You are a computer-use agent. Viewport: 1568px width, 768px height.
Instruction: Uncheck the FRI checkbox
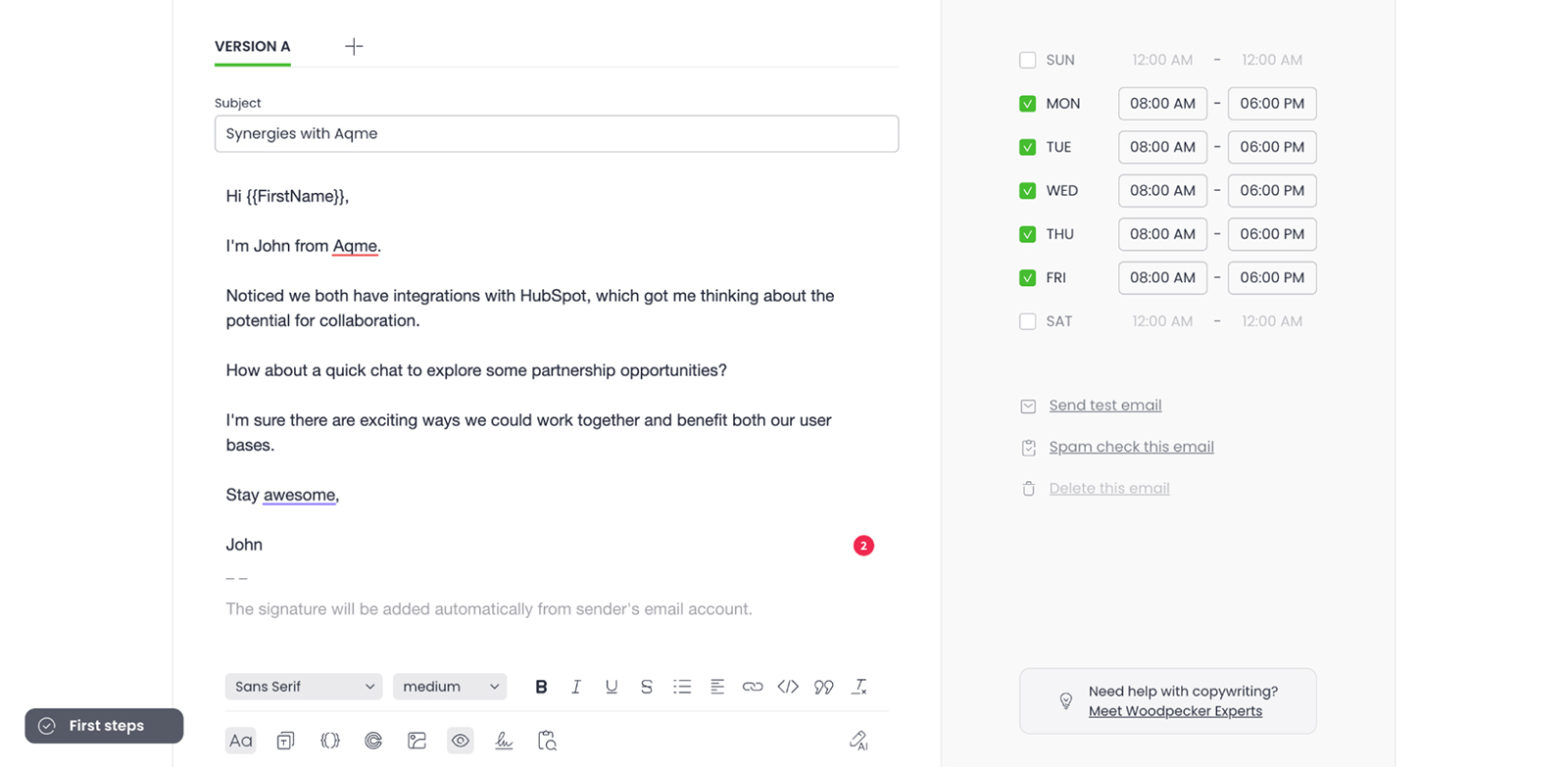click(1027, 278)
